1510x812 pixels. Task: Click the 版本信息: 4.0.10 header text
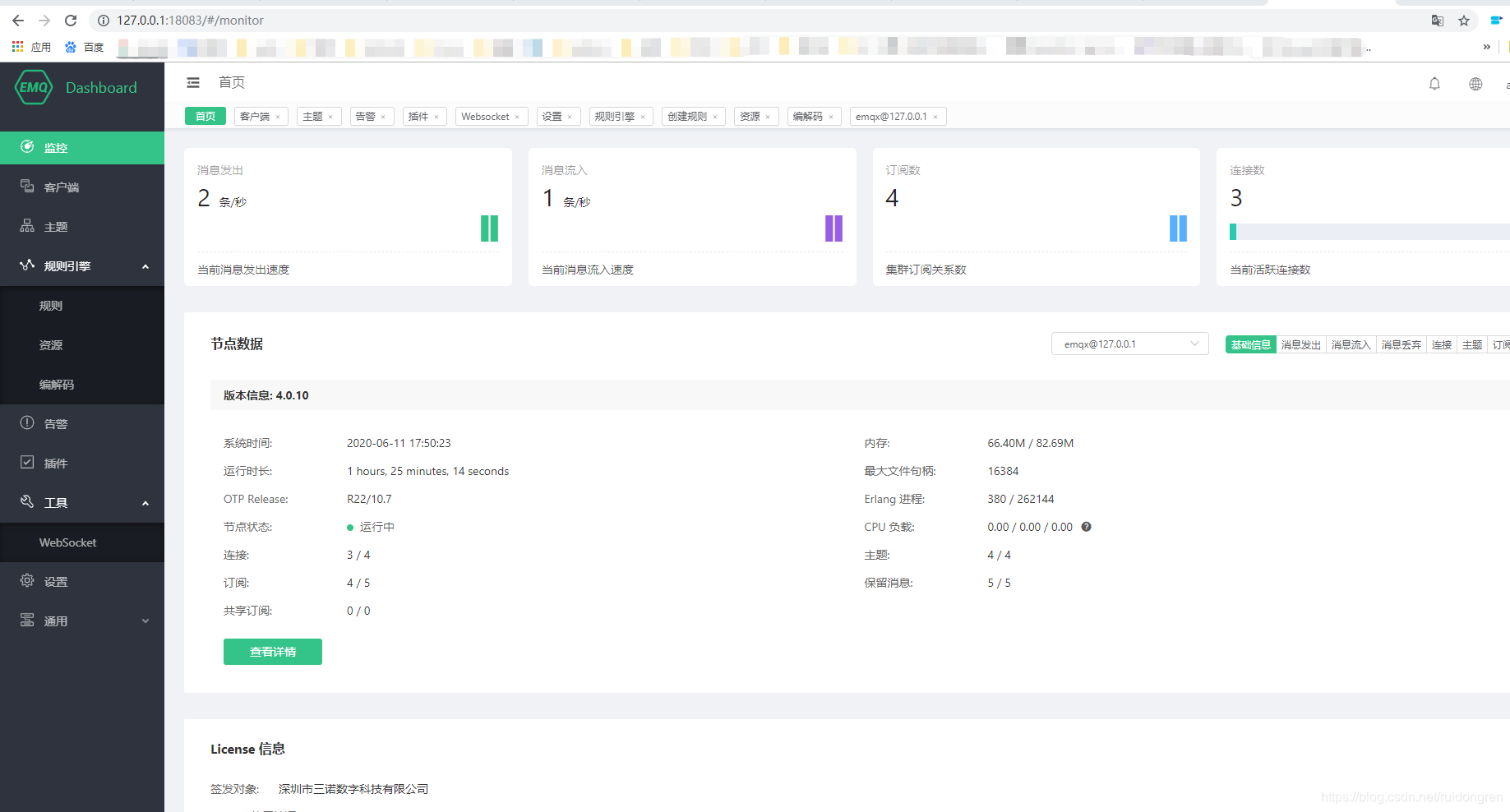click(266, 395)
